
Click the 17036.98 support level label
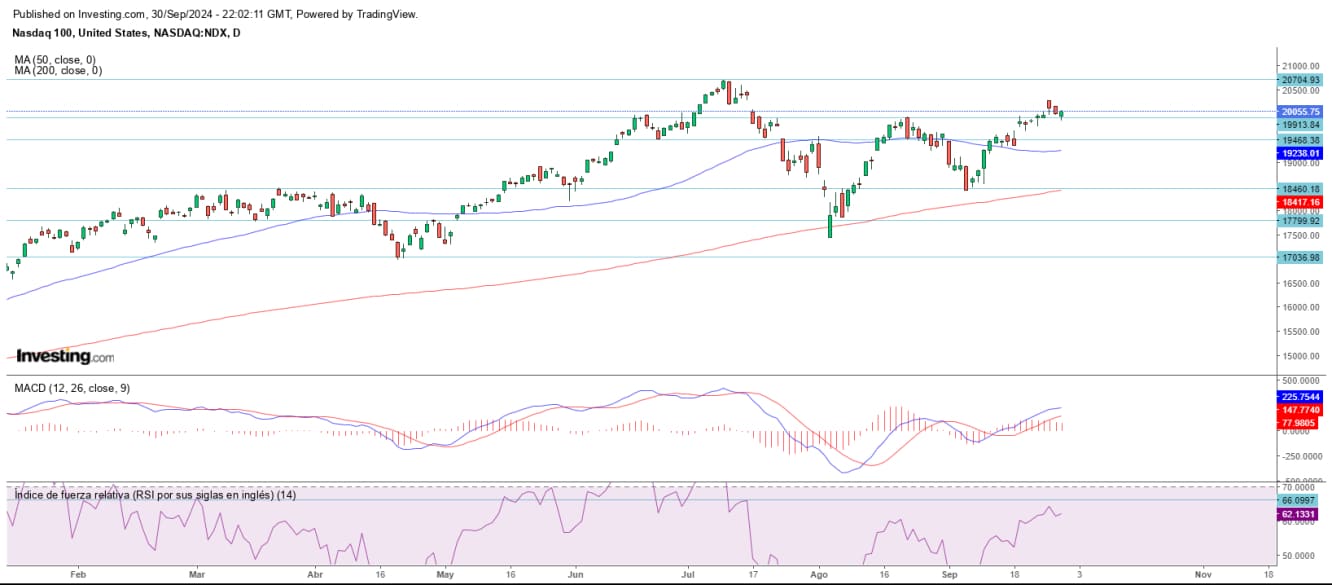point(1300,257)
